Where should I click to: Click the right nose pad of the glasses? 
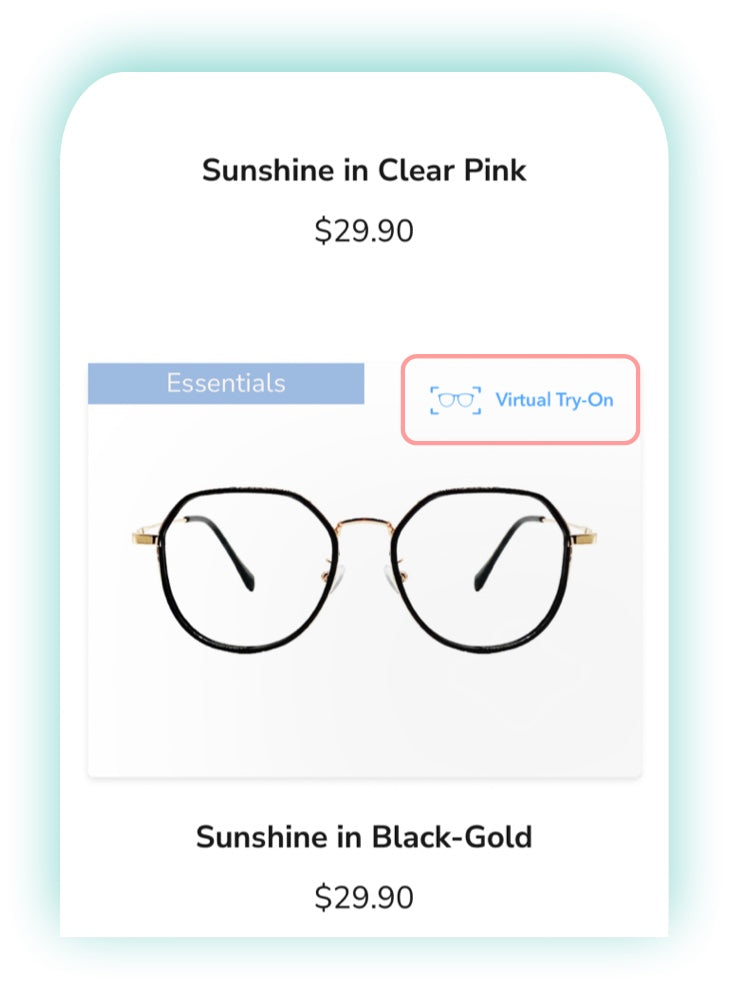(391, 577)
